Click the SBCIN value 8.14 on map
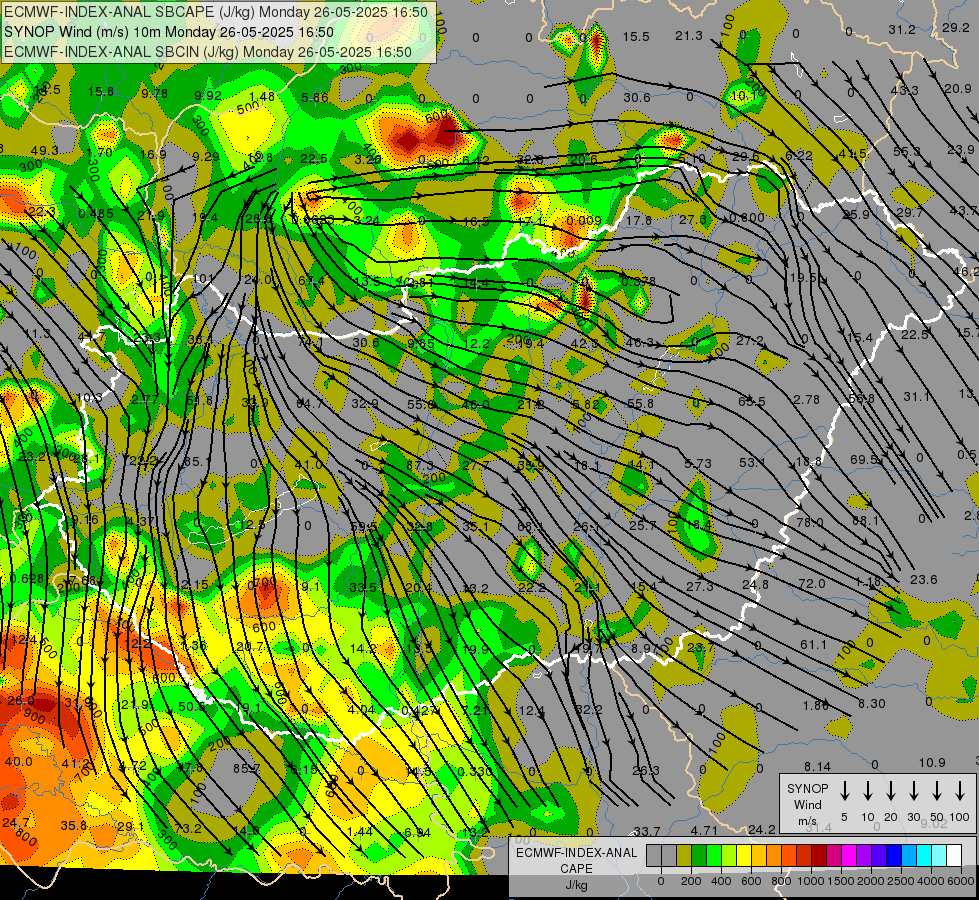The width and height of the screenshot is (979, 900). [817, 766]
